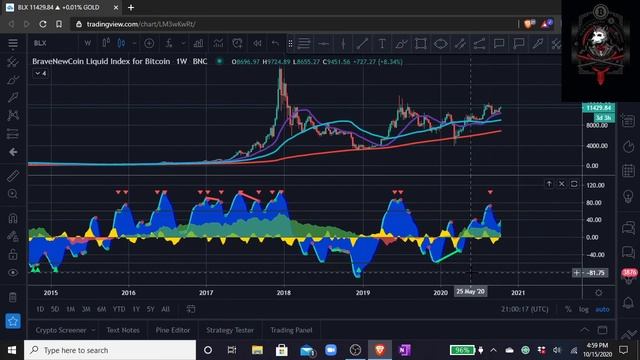Screen dimensions: 640x360
Task: Toggle the favorites star toolbar button
Action: coord(13,321)
